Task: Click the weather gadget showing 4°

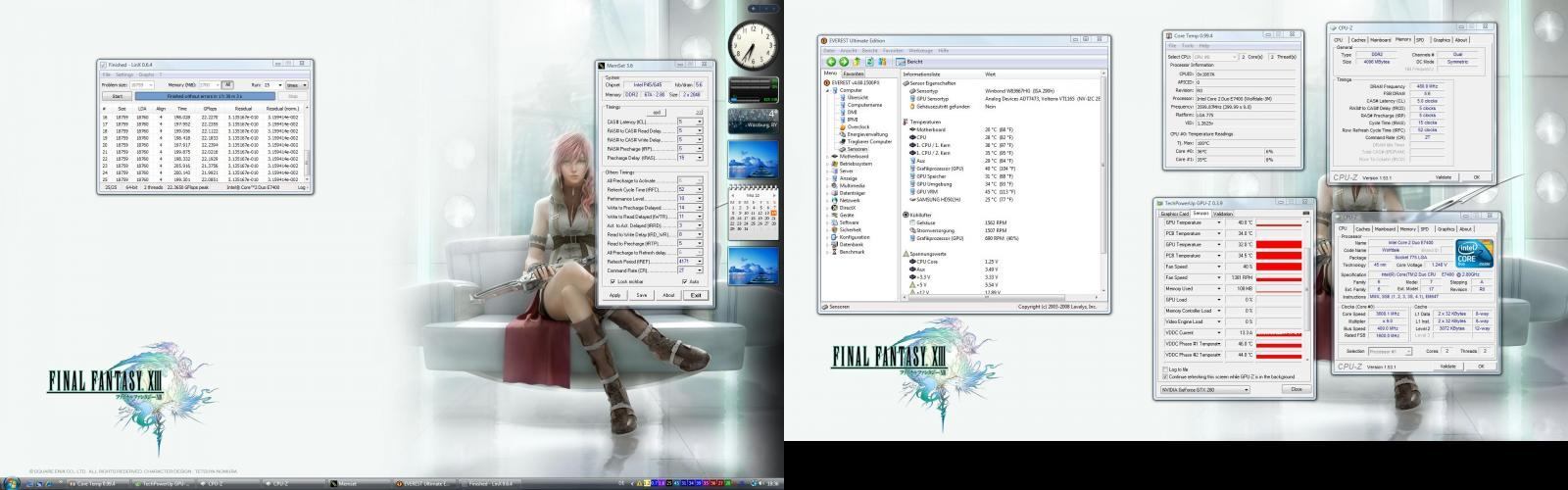Action: click(752, 122)
